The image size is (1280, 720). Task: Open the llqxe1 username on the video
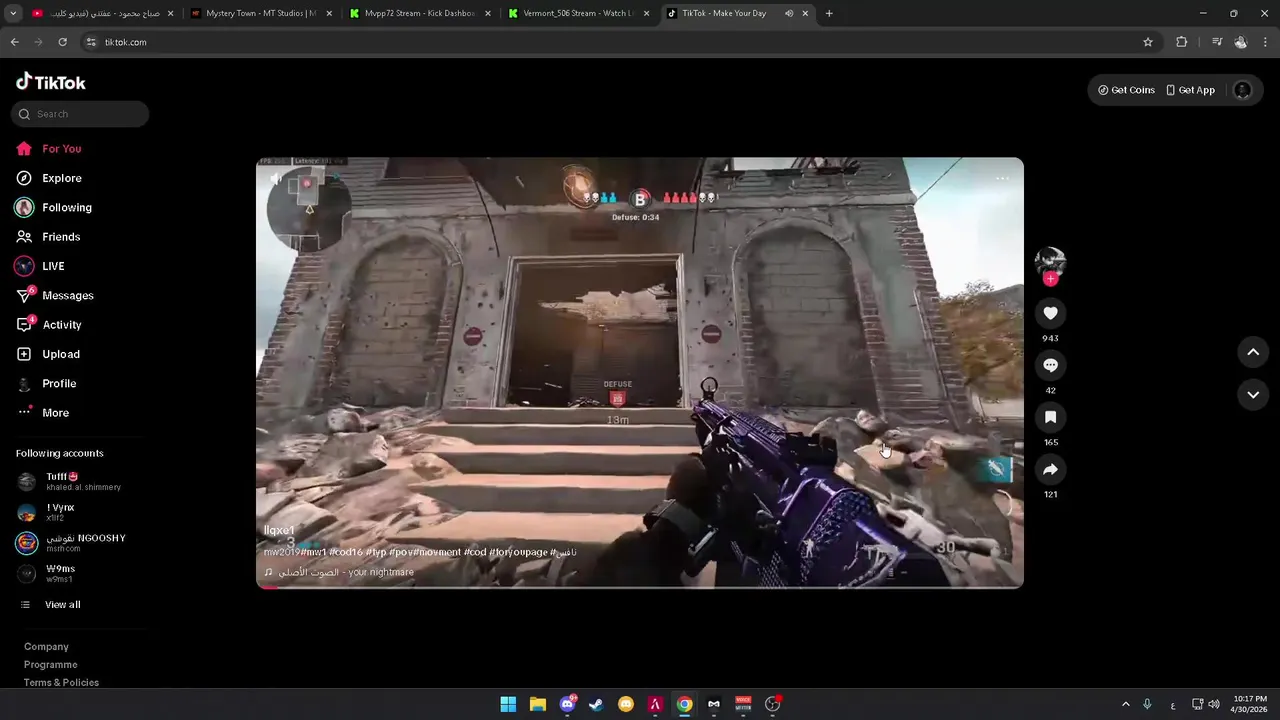tap(279, 530)
